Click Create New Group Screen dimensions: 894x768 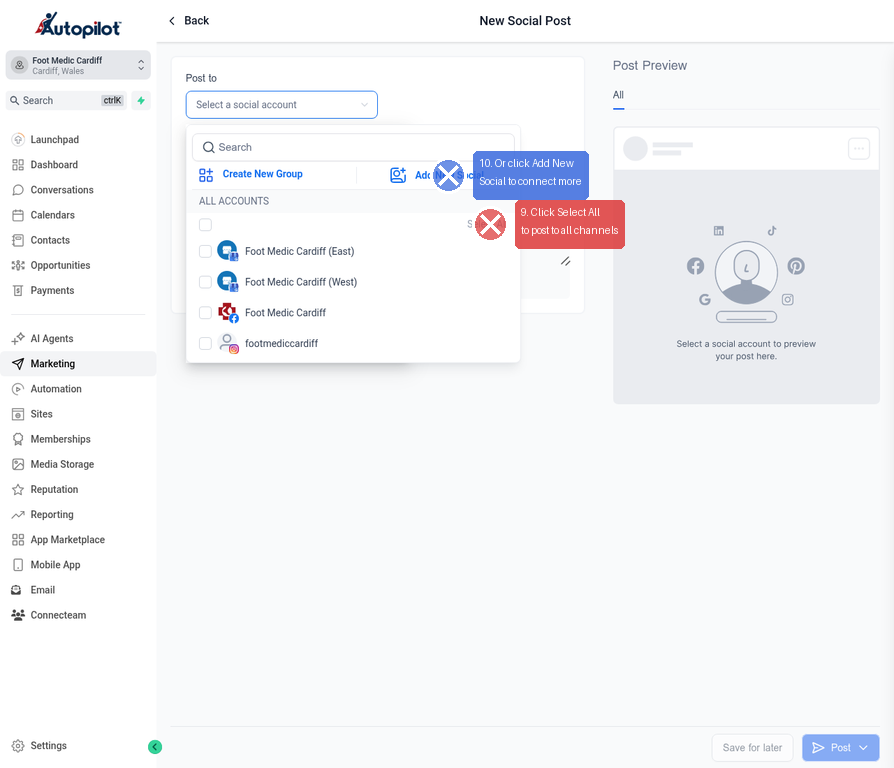tap(262, 174)
